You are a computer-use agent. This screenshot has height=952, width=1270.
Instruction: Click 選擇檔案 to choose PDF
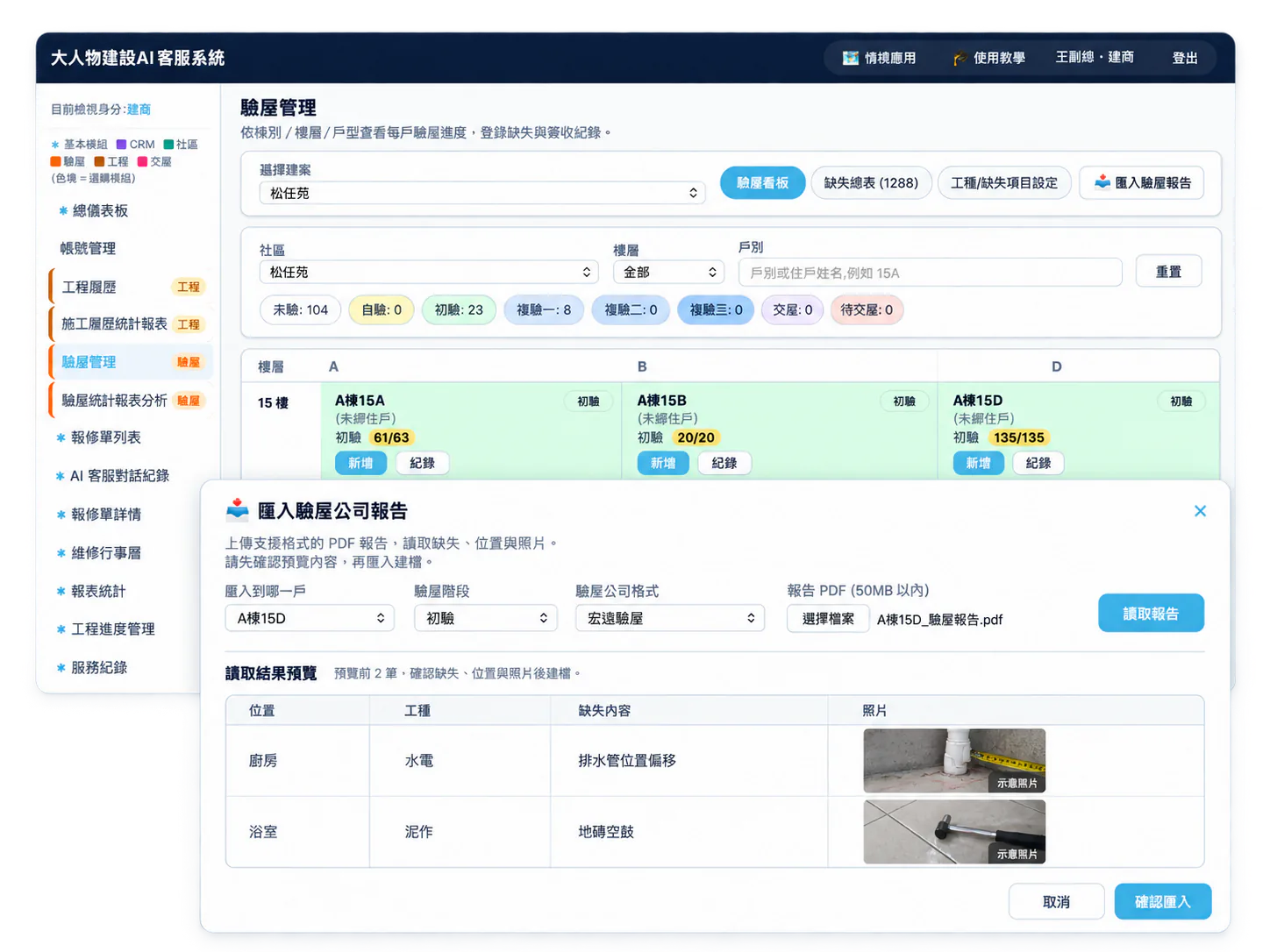click(x=828, y=619)
